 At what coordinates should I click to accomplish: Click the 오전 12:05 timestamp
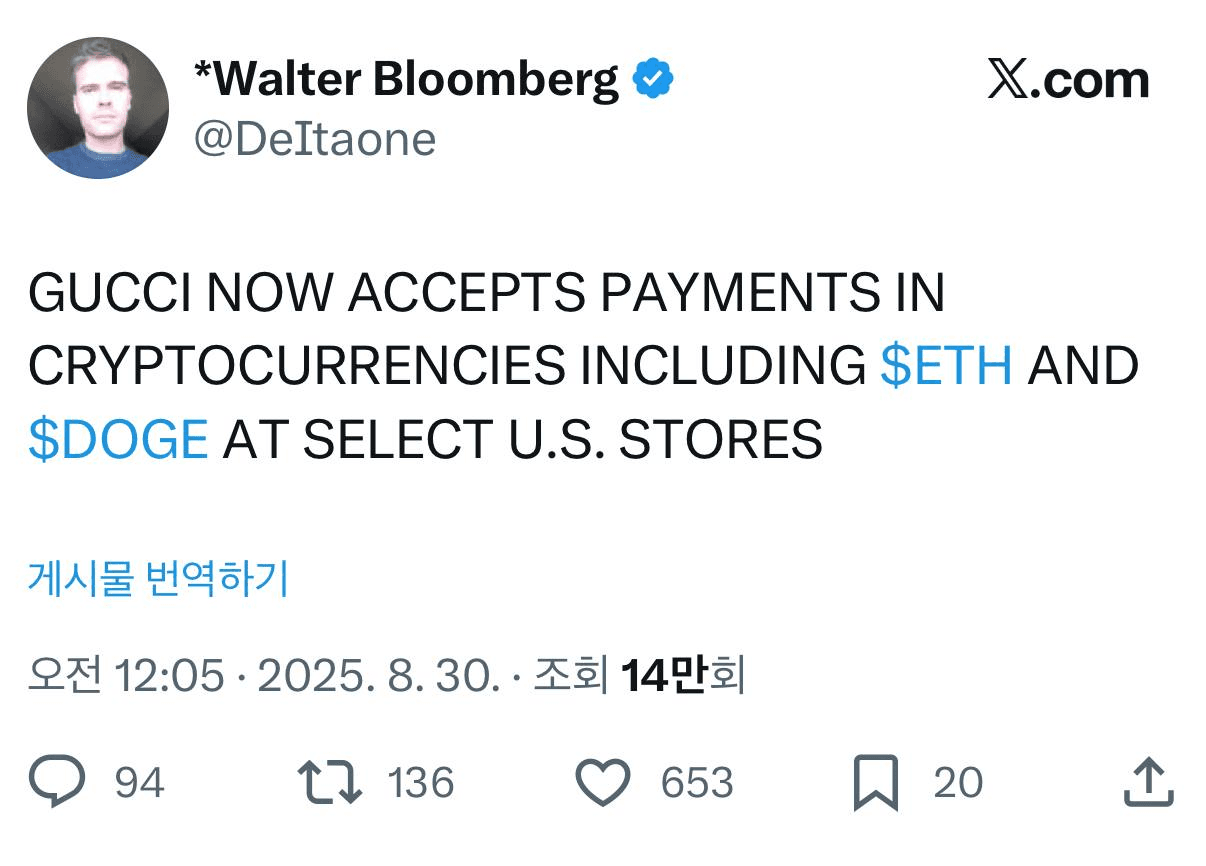click(x=126, y=677)
